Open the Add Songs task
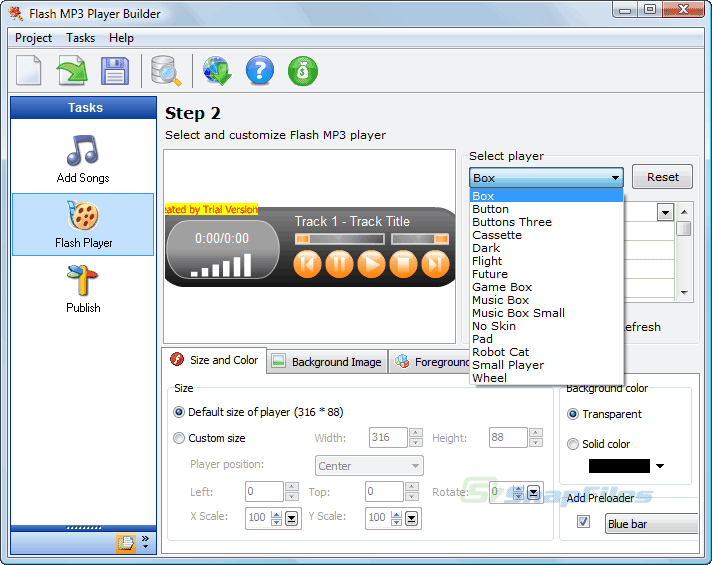Screen dimensions: 712x565 tap(83, 159)
